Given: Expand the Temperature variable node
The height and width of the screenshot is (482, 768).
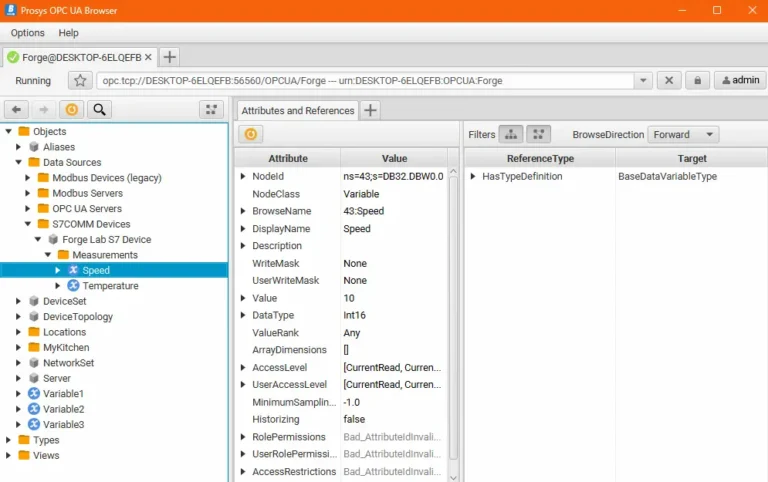Looking at the screenshot, I should point(58,286).
